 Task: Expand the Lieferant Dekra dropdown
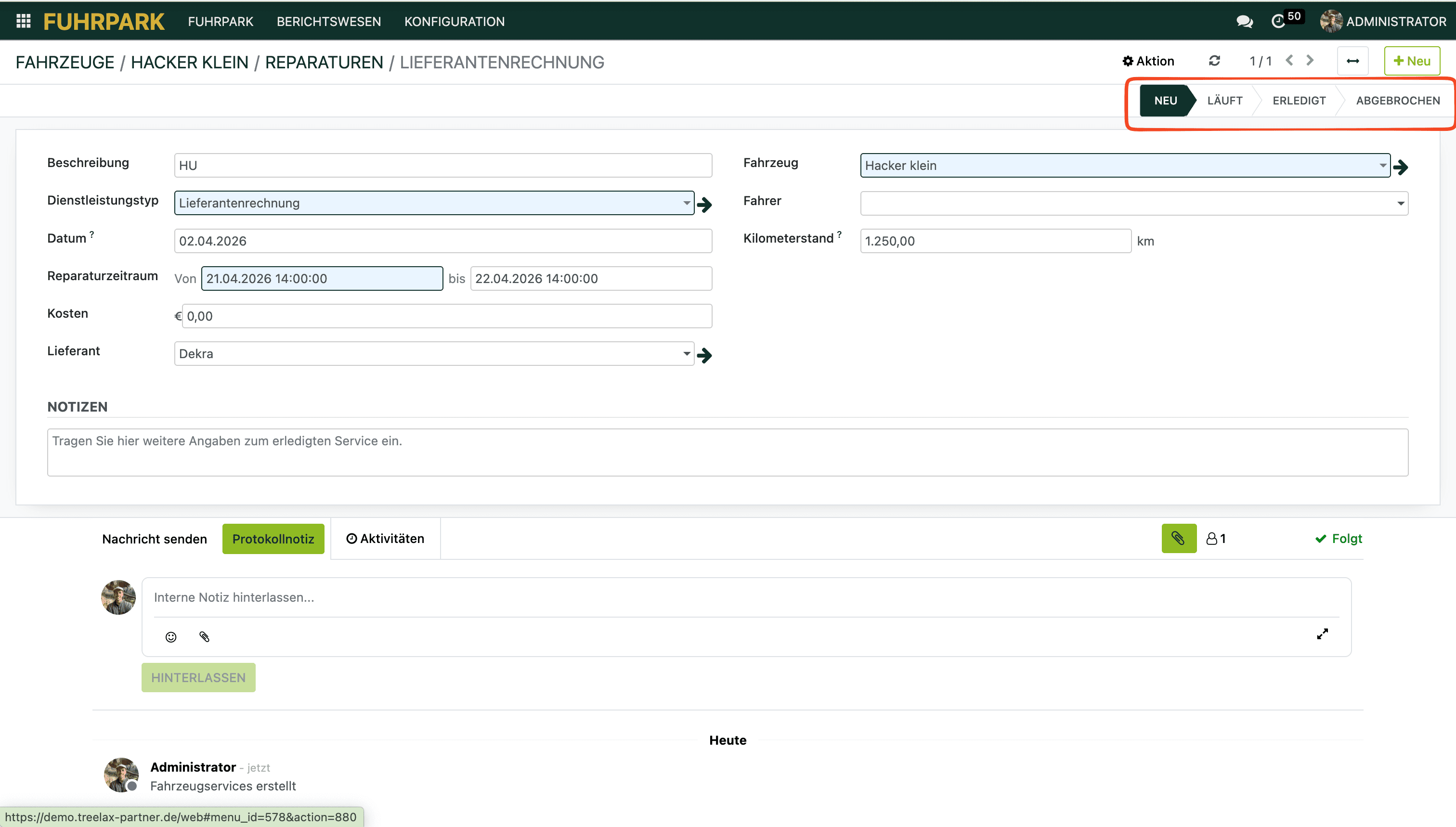coord(686,353)
